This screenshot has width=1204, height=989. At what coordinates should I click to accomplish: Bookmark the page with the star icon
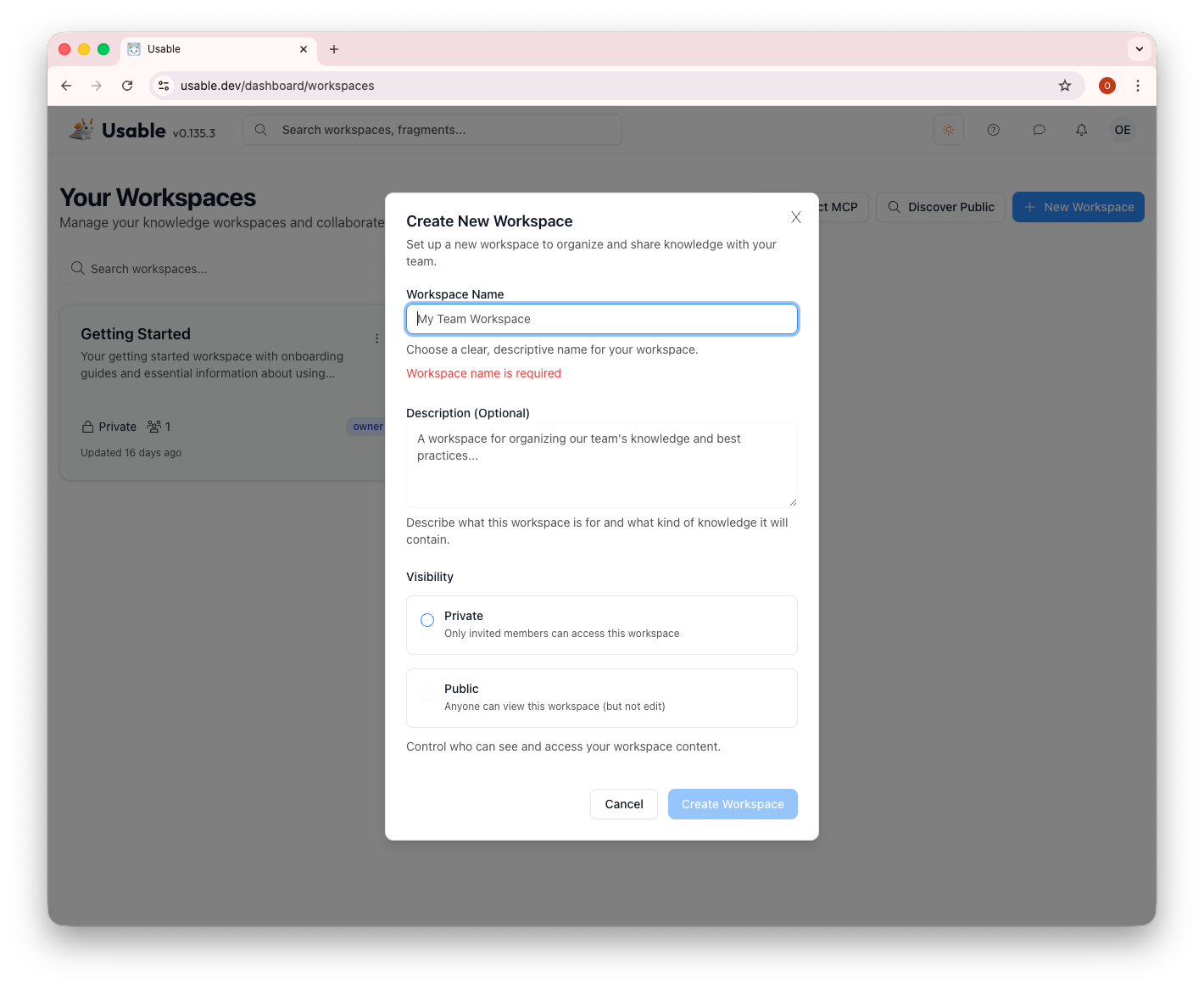pyautogui.click(x=1064, y=86)
